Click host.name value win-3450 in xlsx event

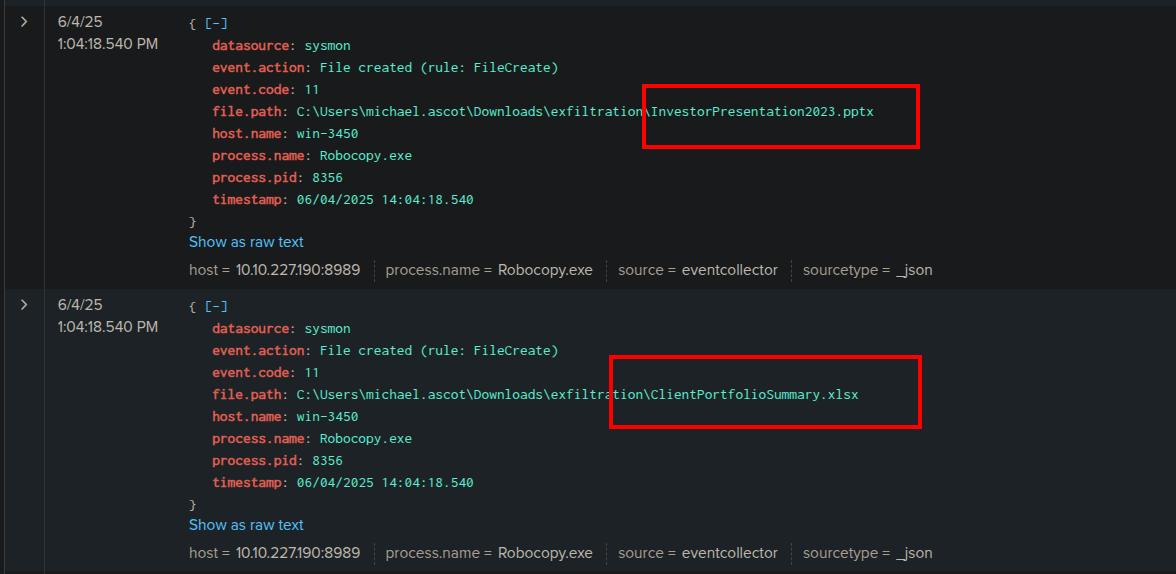click(327, 416)
